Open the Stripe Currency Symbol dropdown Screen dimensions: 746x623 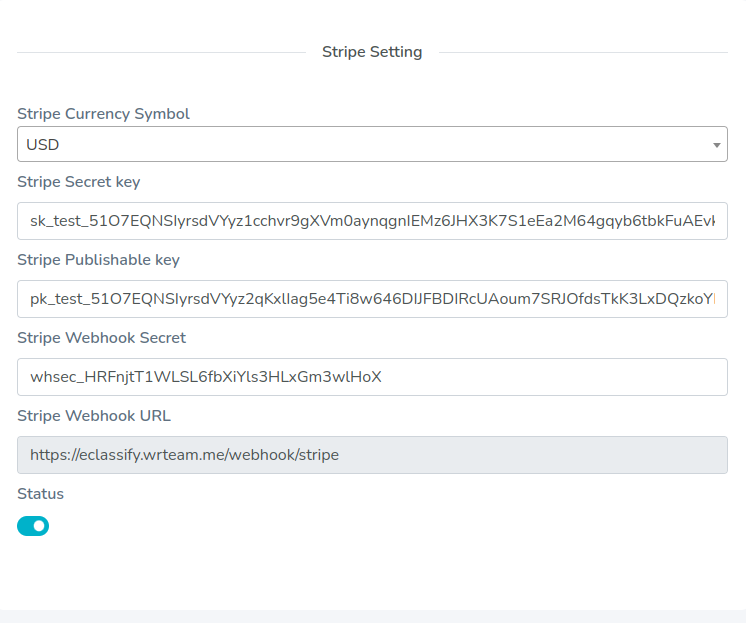[371, 144]
